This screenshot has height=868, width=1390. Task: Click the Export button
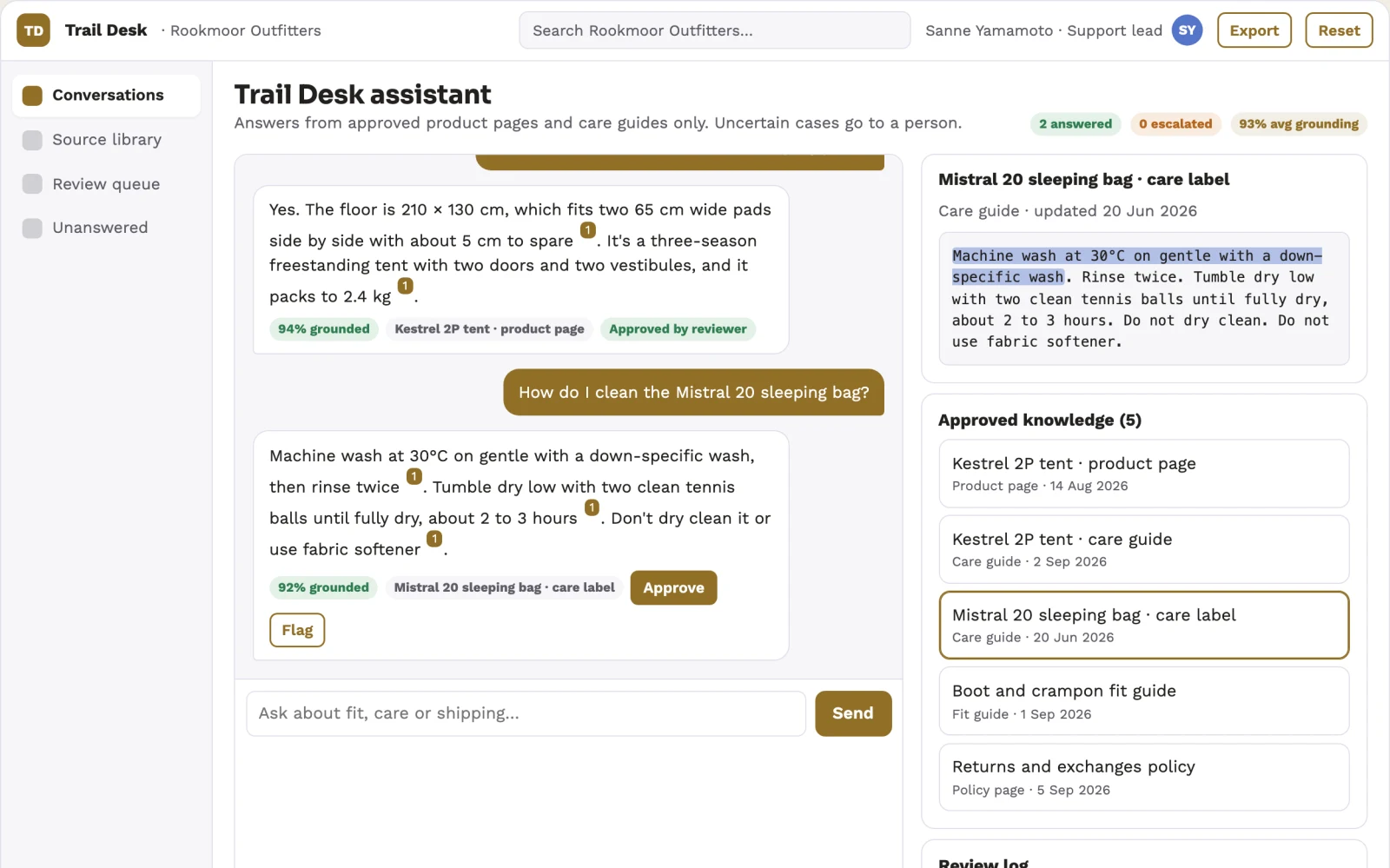(x=1254, y=30)
